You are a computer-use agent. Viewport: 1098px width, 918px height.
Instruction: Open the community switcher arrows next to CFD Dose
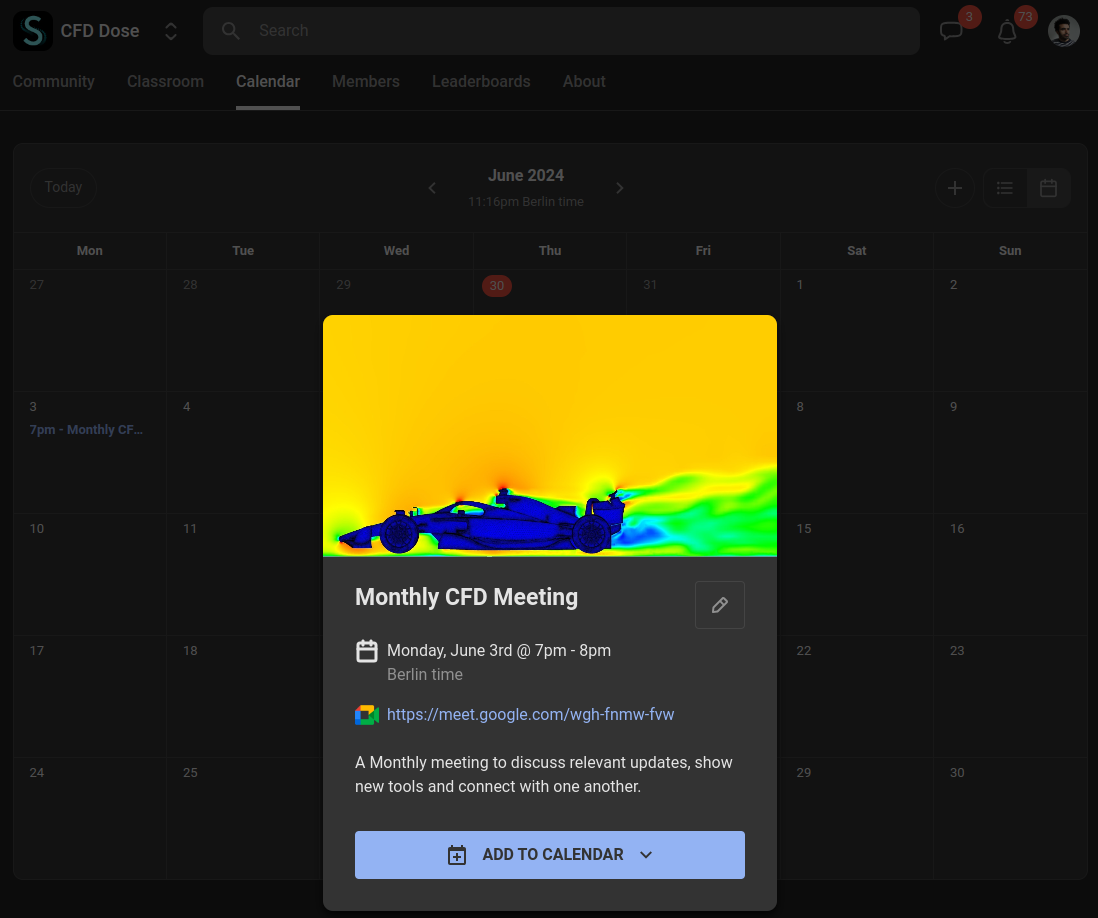[170, 30]
